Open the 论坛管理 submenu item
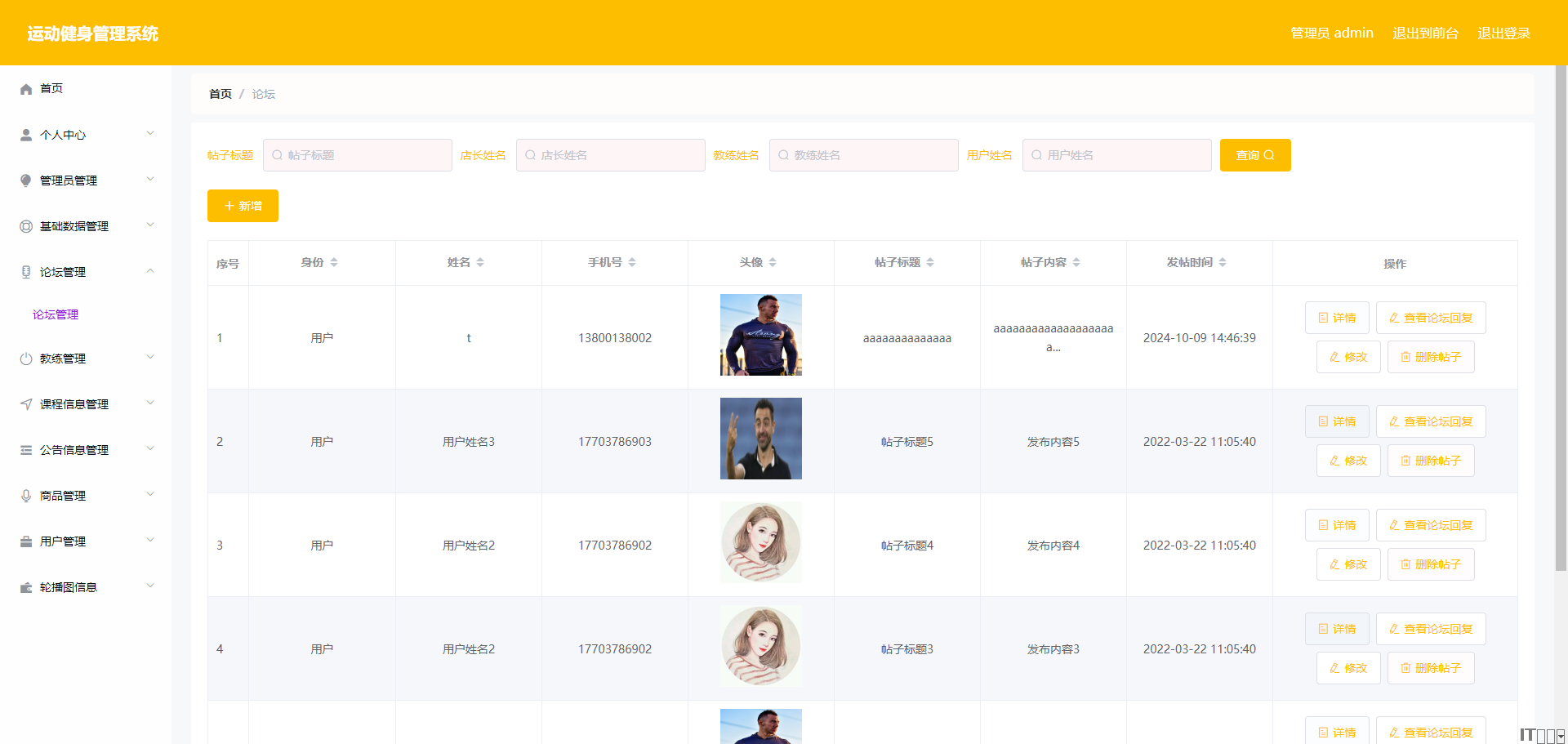The image size is (1568, 744). tap(56, 314)
